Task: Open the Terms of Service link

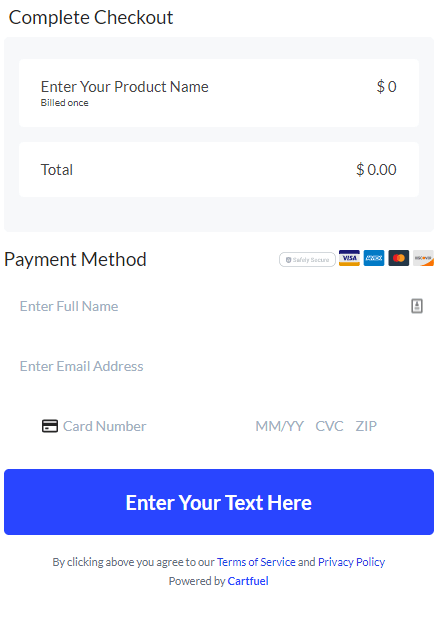Action: tap(256, 562)
